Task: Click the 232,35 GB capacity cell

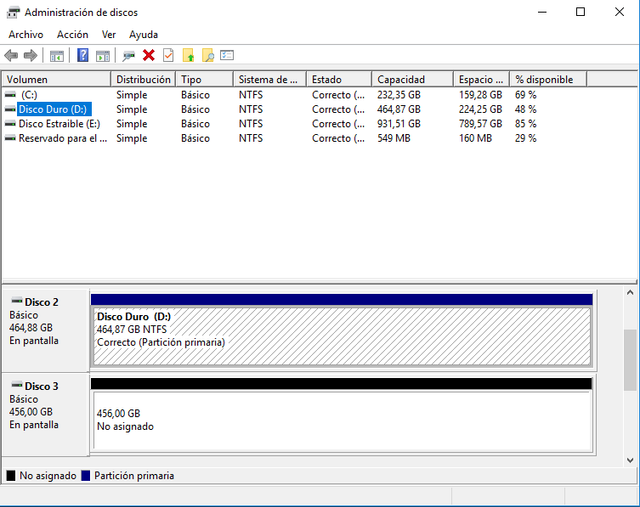Action: point(399,95)
